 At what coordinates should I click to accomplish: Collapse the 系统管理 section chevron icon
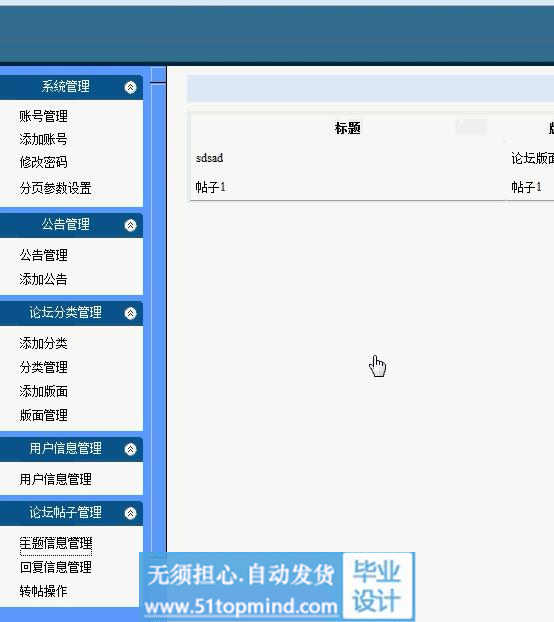(130, 87)
